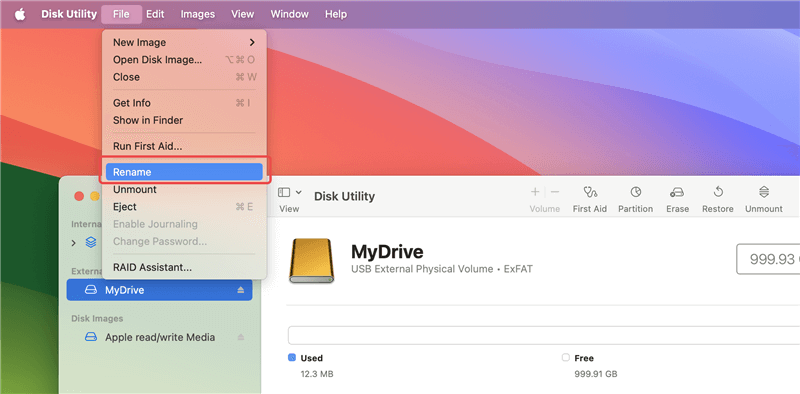Click the 999.93 capacity box
The image size is (800, 394).
(768, 259)
